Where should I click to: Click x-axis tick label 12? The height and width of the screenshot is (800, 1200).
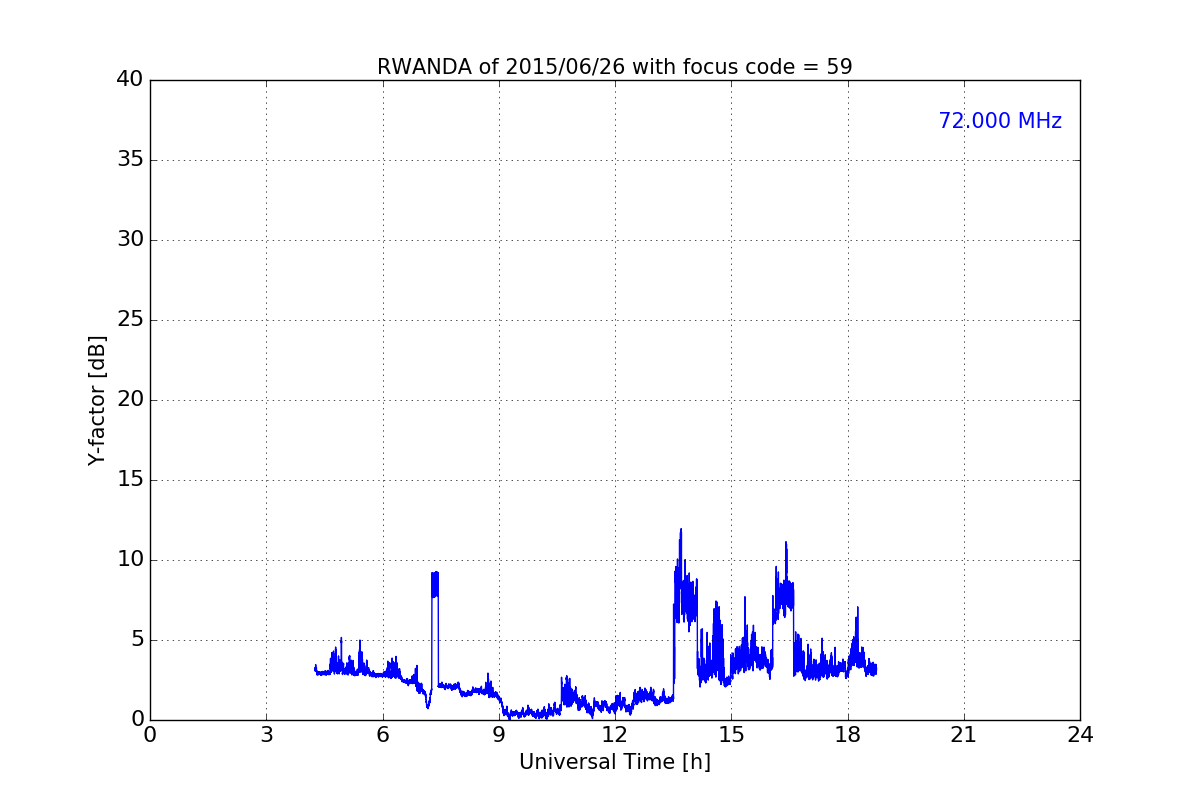[x=615, y=735]
